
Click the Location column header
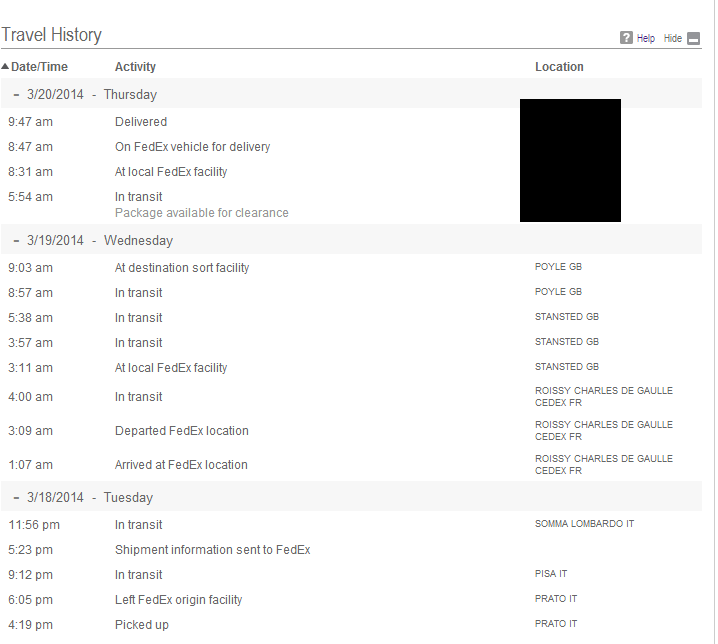pos(559,67)
